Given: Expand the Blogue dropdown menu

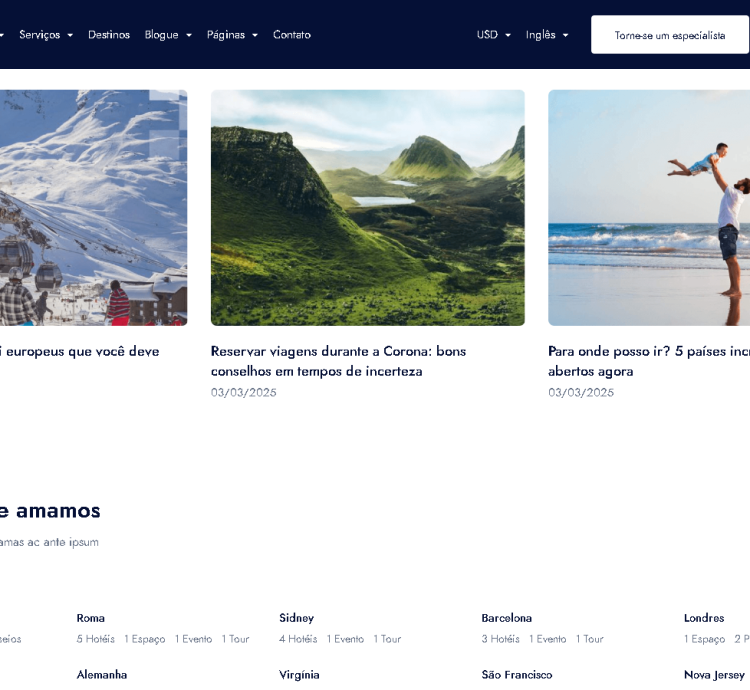Looking at the screenshot, I should tap(167, 35).
